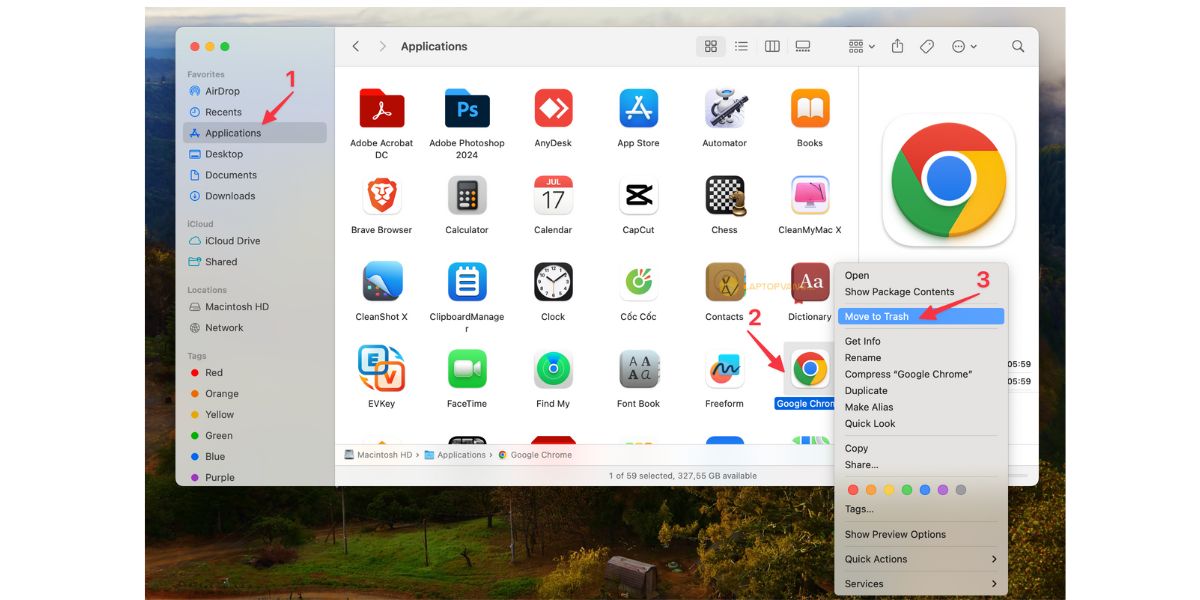Click the AnyDesk app icon
1200x600 pixels.
pos(553,108)
